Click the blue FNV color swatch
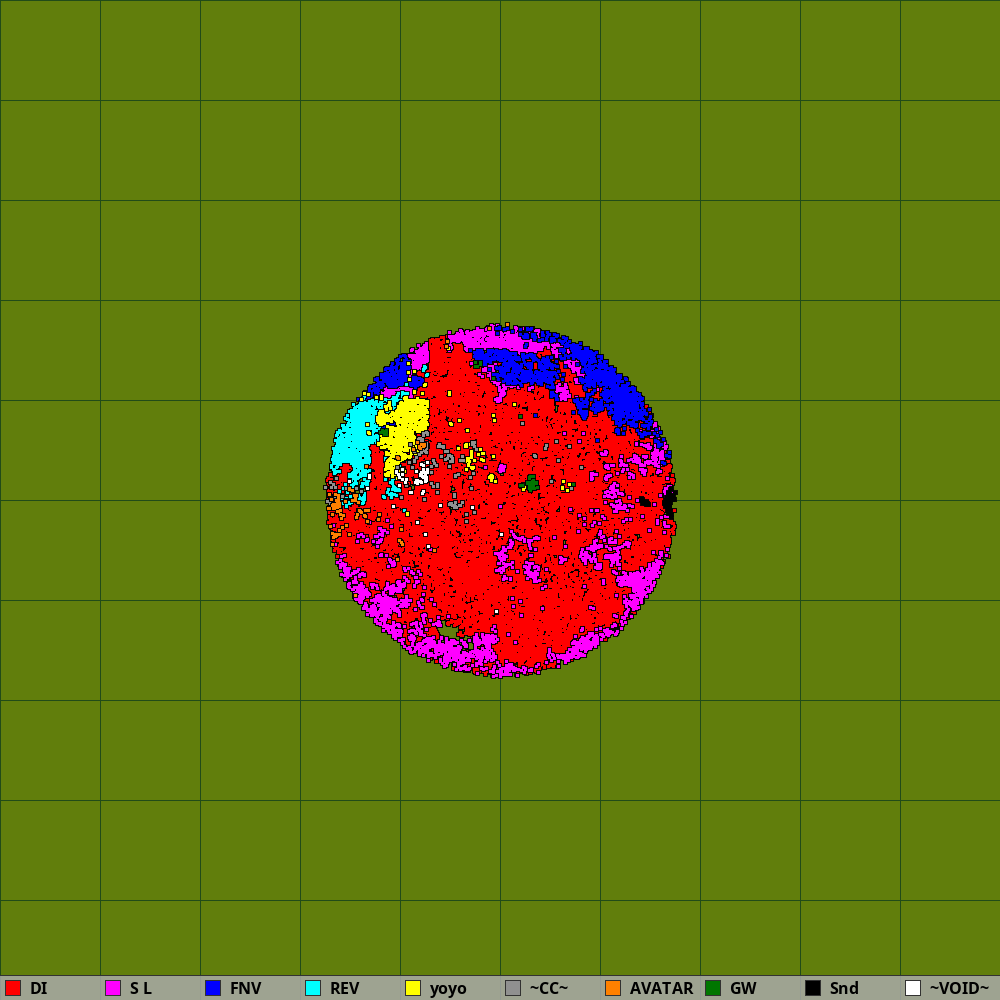The width and height of the screenshot is (1000, 1000). coord(213,988)
